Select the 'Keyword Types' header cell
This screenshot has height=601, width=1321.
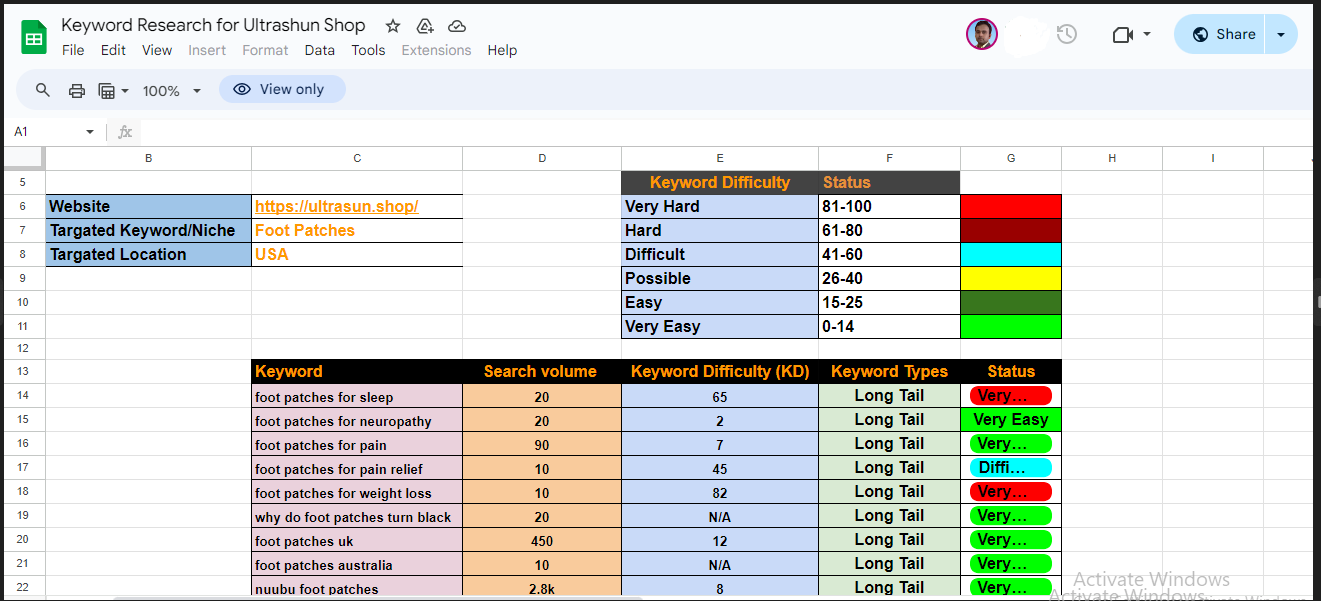(890, 371)
